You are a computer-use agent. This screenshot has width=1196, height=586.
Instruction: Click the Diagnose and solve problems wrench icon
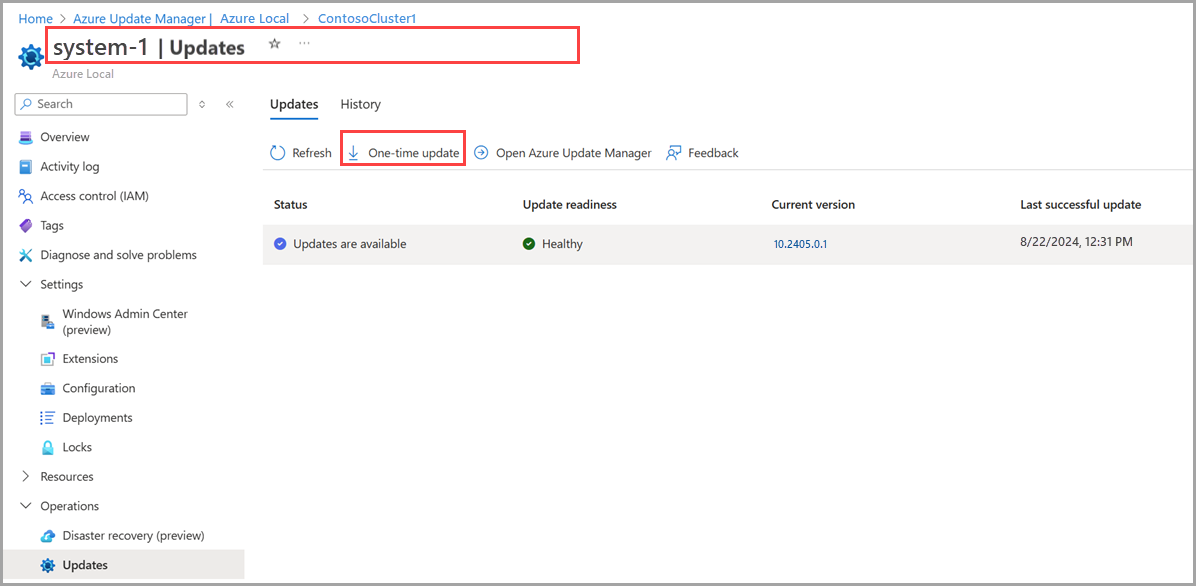(26, 255)
